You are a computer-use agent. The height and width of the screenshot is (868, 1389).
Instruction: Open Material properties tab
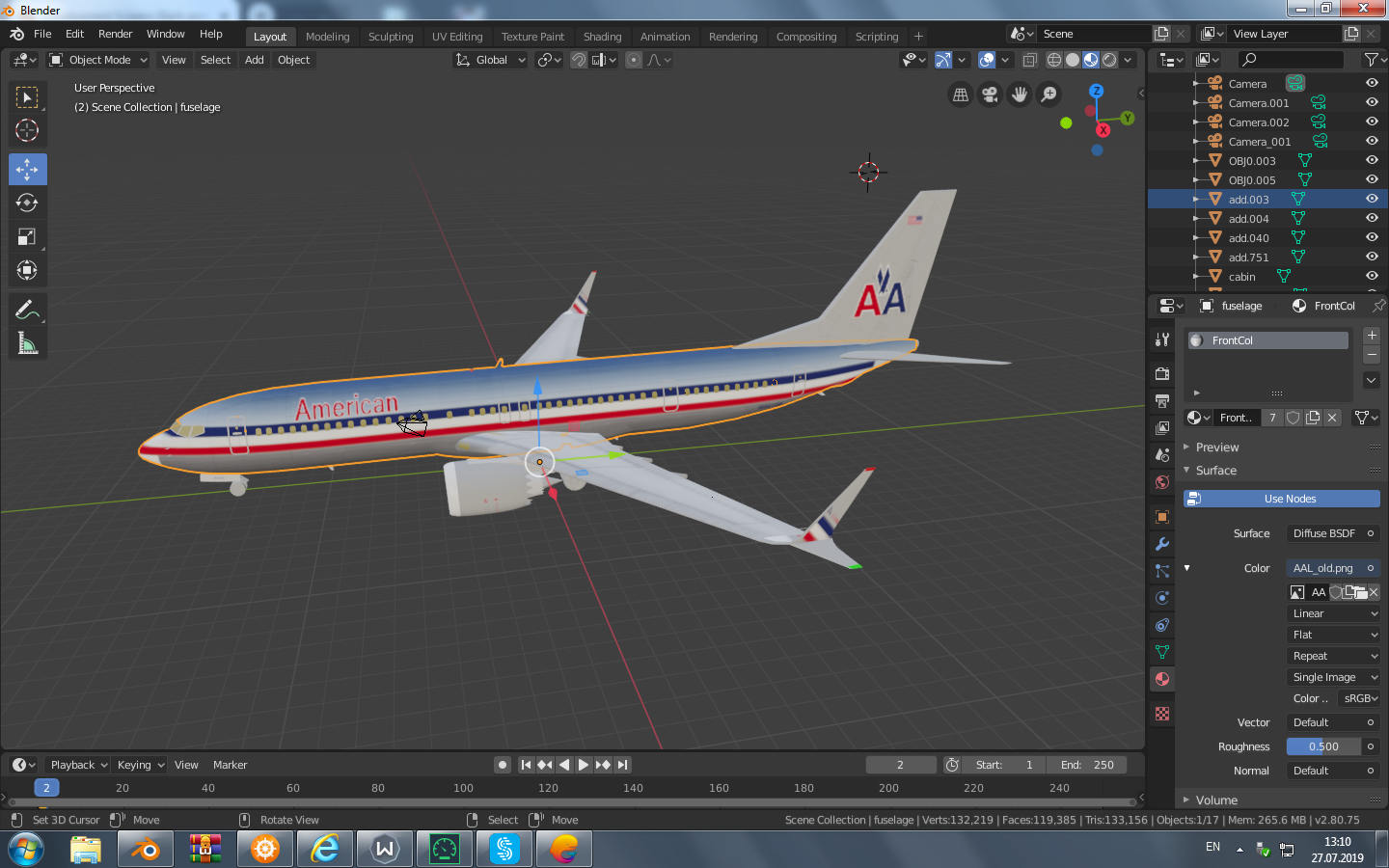point(1162,679)
